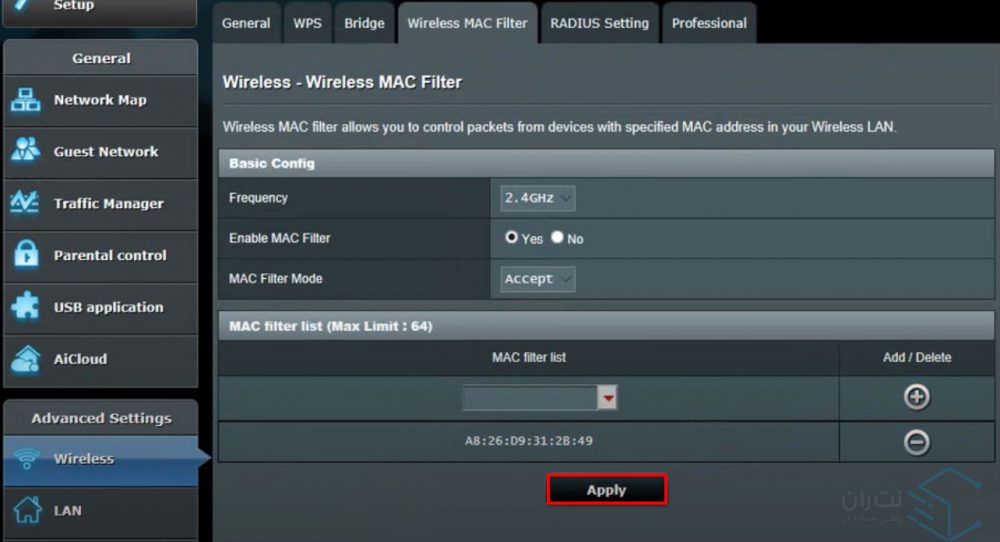Click the Network Map sidebar icon
Screen dimensions: 1000x542
pyautogui.click(x=25, y=100)
